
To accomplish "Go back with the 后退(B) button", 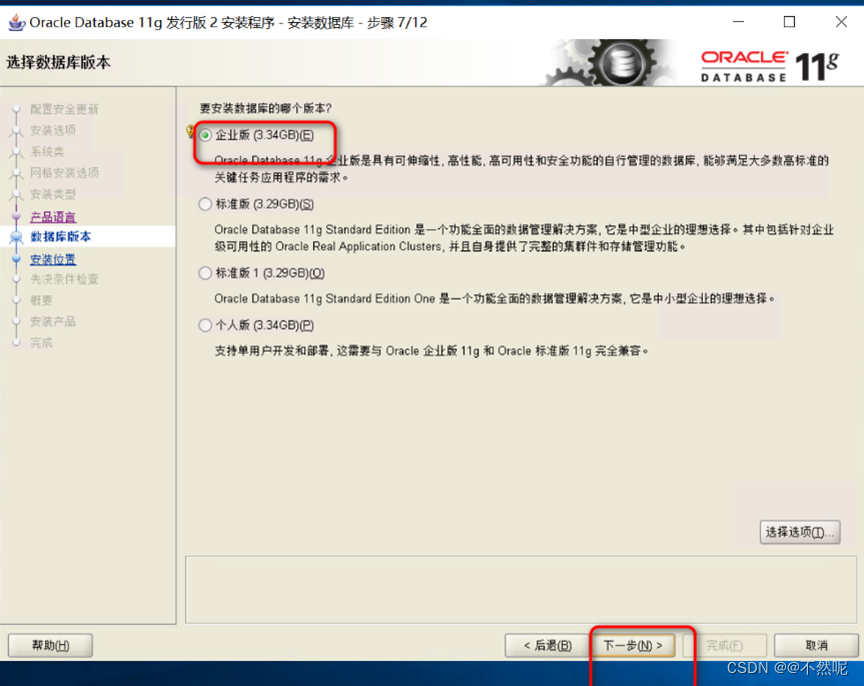I will [547, 645].
